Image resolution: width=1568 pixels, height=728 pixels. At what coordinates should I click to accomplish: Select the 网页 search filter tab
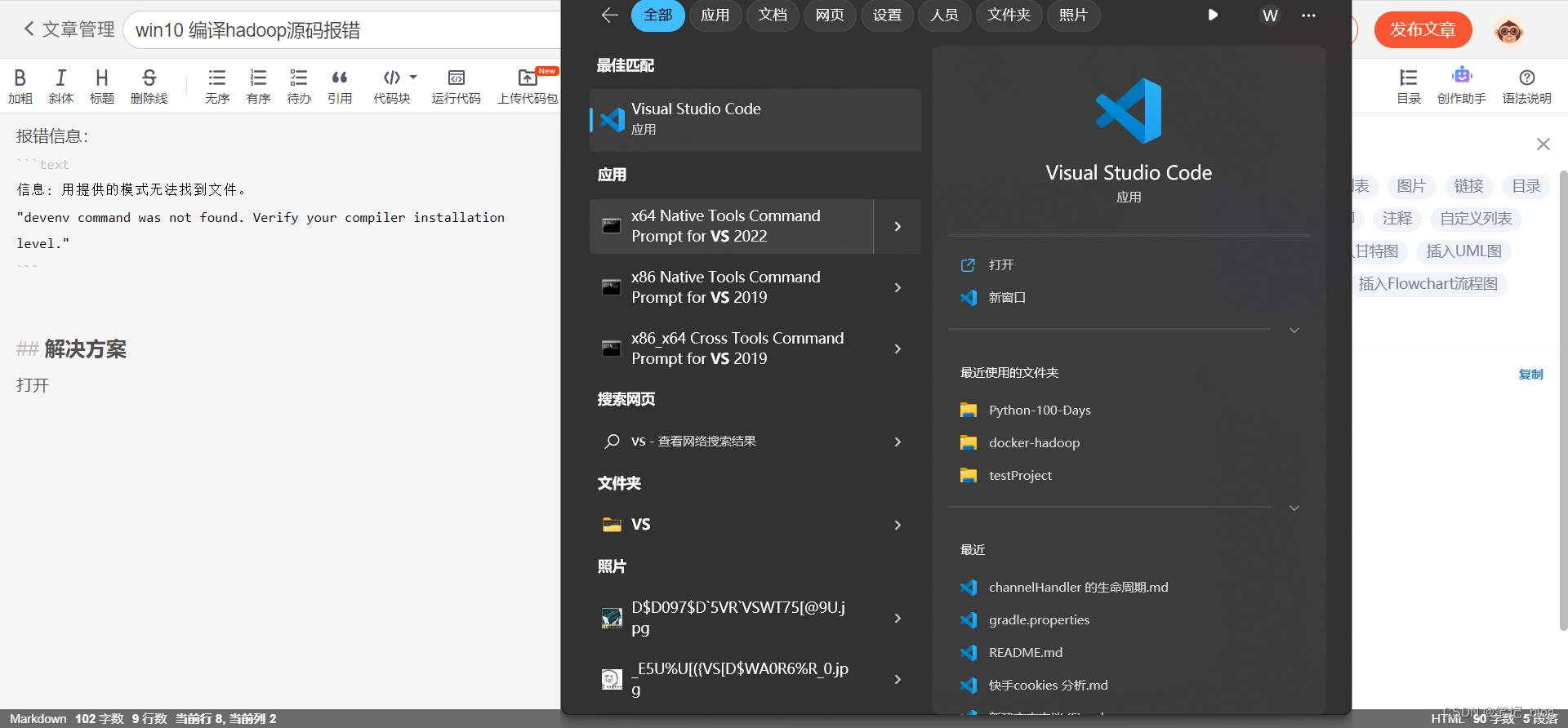click(x=830, y=16)
